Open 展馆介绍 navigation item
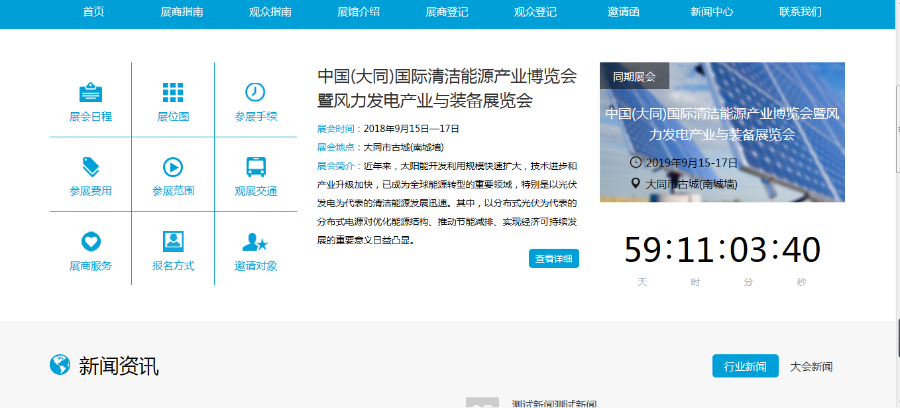Screen dimensions: 900x408 pyautogui.click(x=359, y=12)
